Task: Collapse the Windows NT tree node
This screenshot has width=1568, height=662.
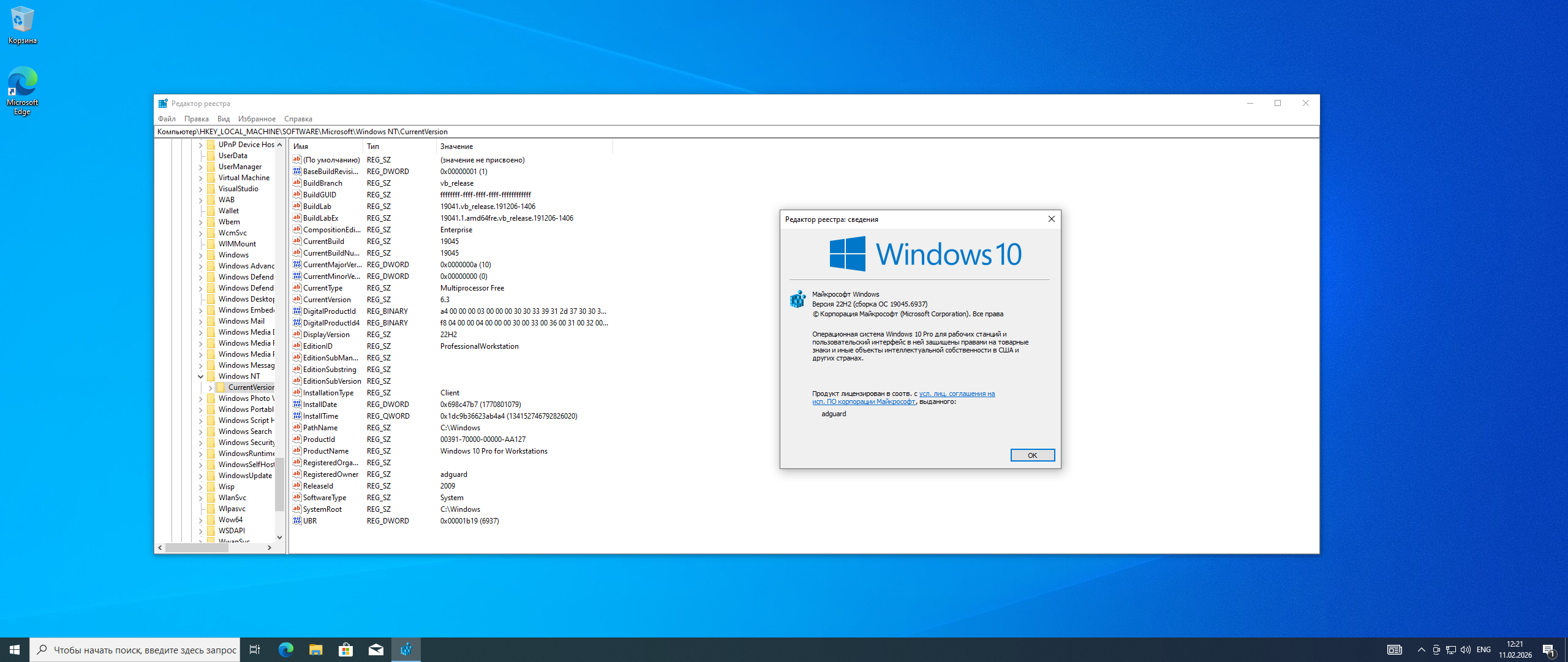Action: (200, 376)
